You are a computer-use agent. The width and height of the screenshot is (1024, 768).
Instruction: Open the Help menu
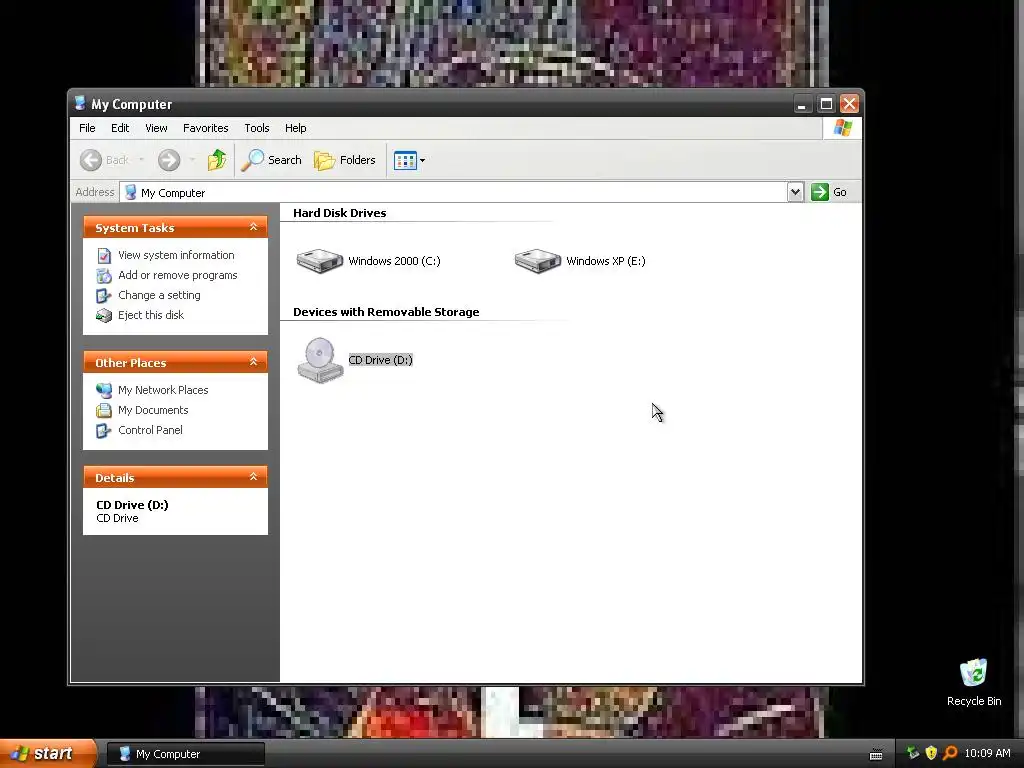pyautogui.click(x=295, y=128)
